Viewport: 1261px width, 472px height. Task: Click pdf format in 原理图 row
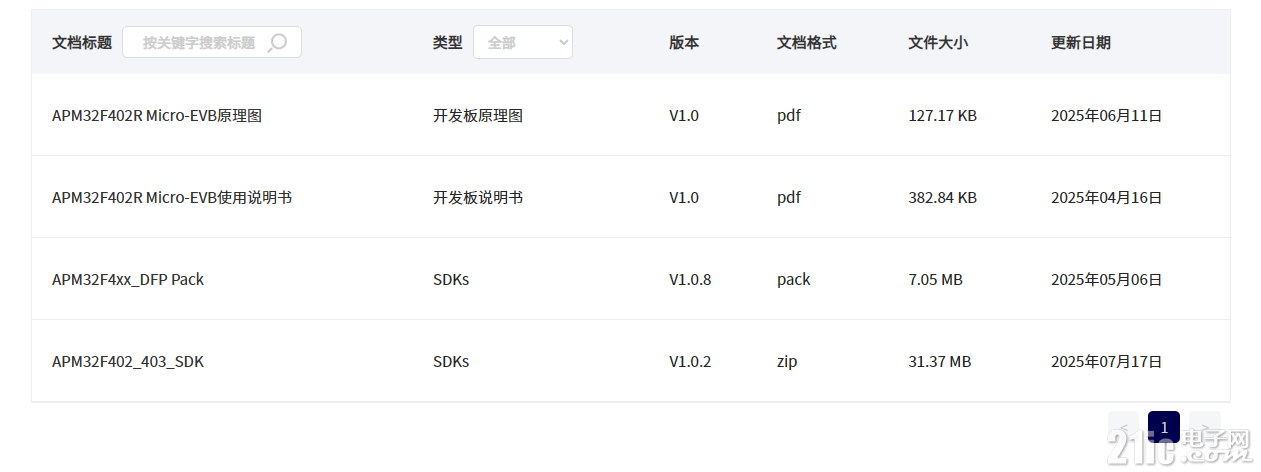tap(789, 116)
